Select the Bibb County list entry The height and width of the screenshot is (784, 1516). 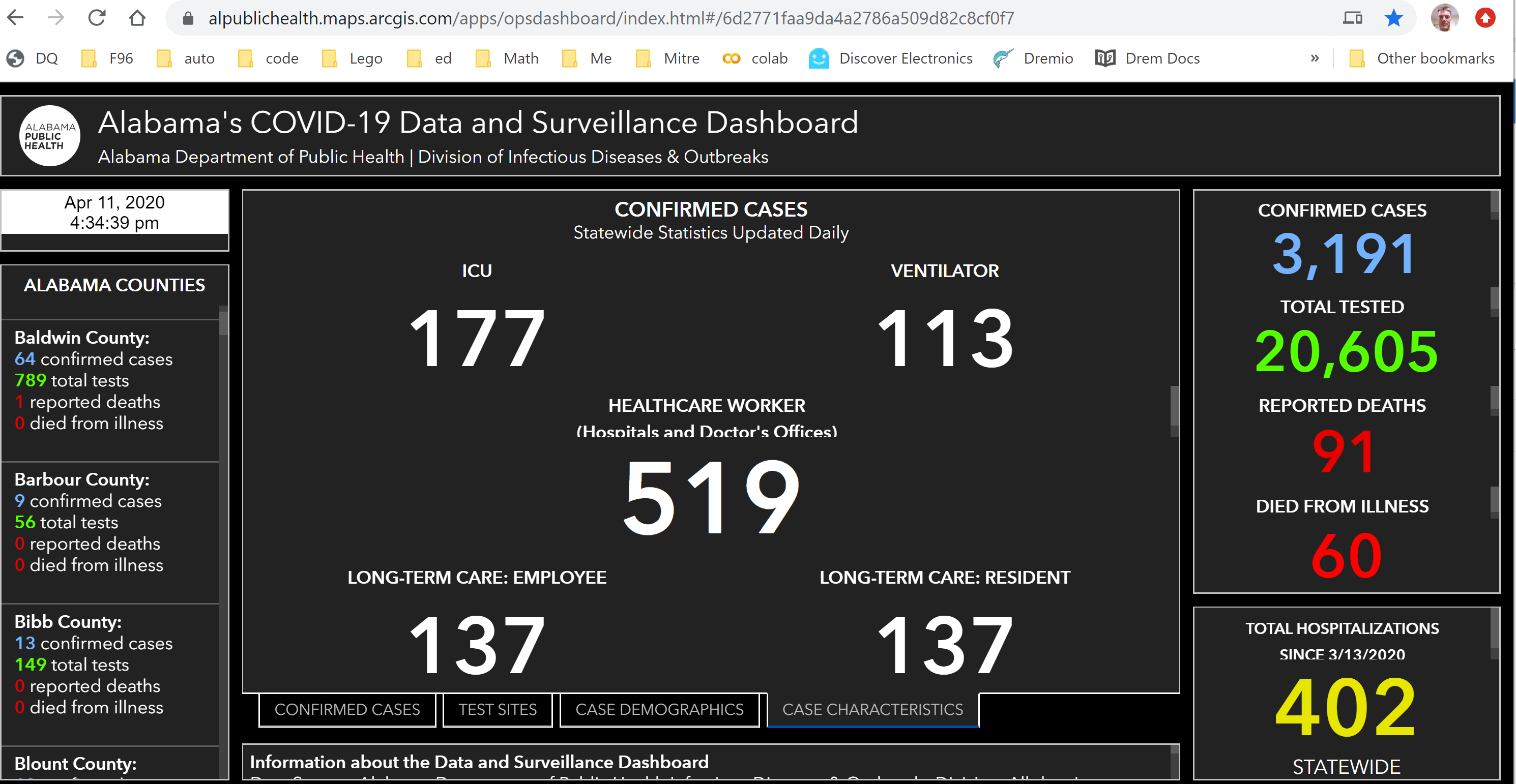[110, 675]
